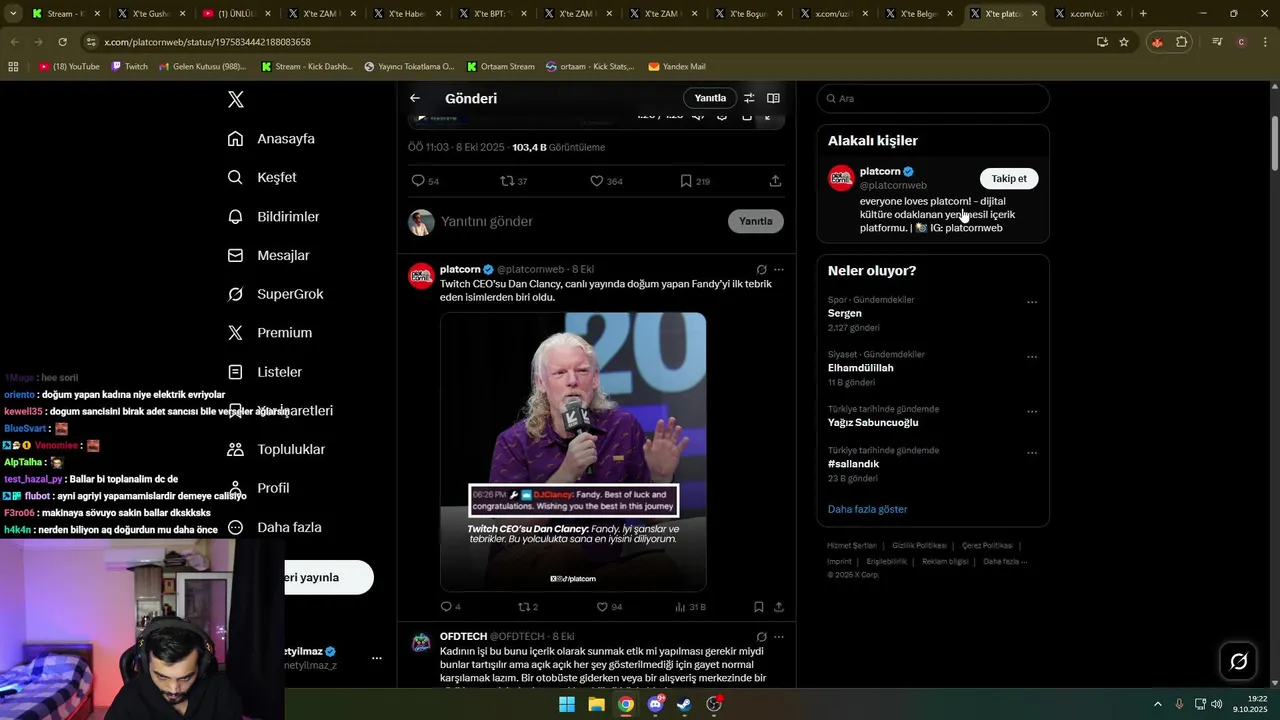Click the X logo in the sidebar

point(236,99)
